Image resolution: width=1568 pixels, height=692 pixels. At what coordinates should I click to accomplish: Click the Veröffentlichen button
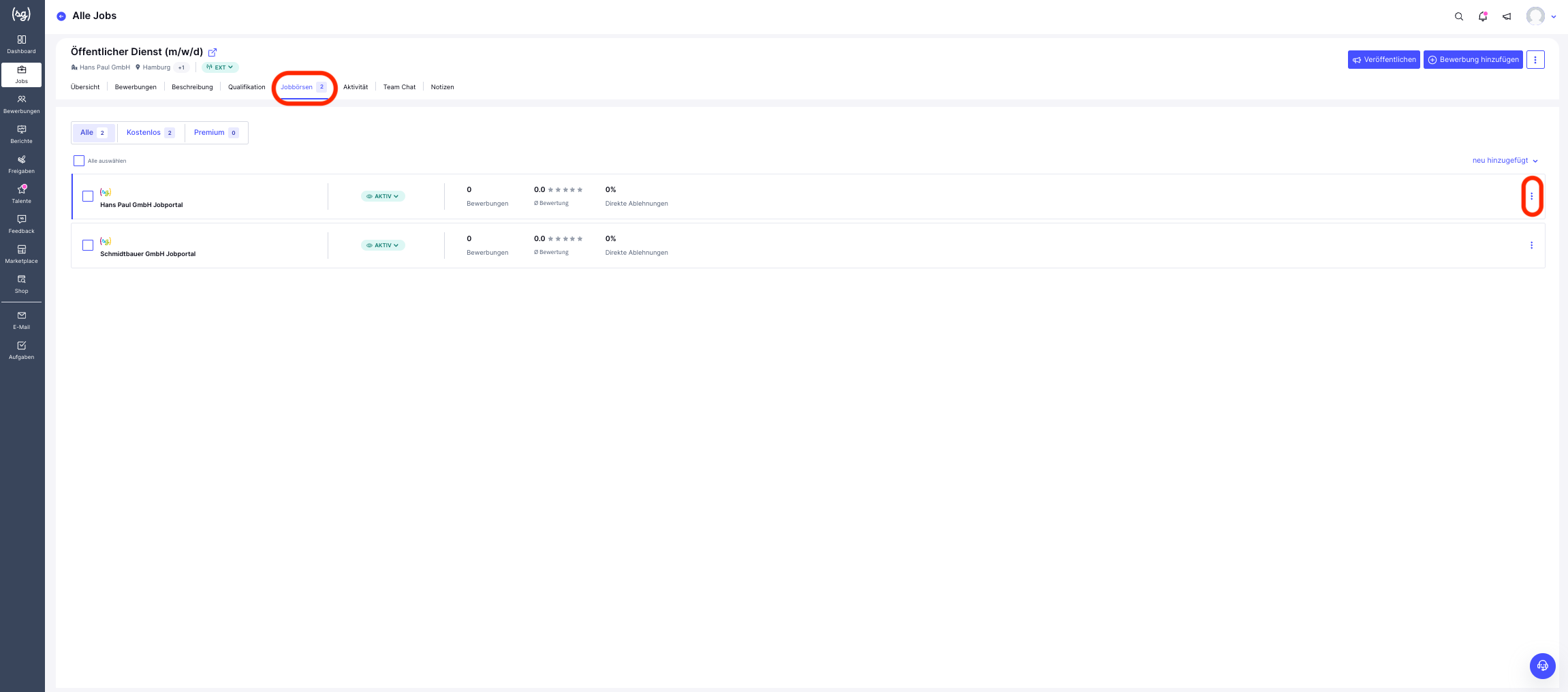[1384, 60]
